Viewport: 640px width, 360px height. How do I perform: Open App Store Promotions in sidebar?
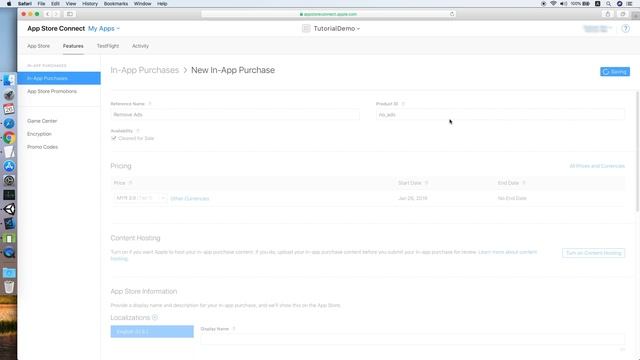[52, 91]
